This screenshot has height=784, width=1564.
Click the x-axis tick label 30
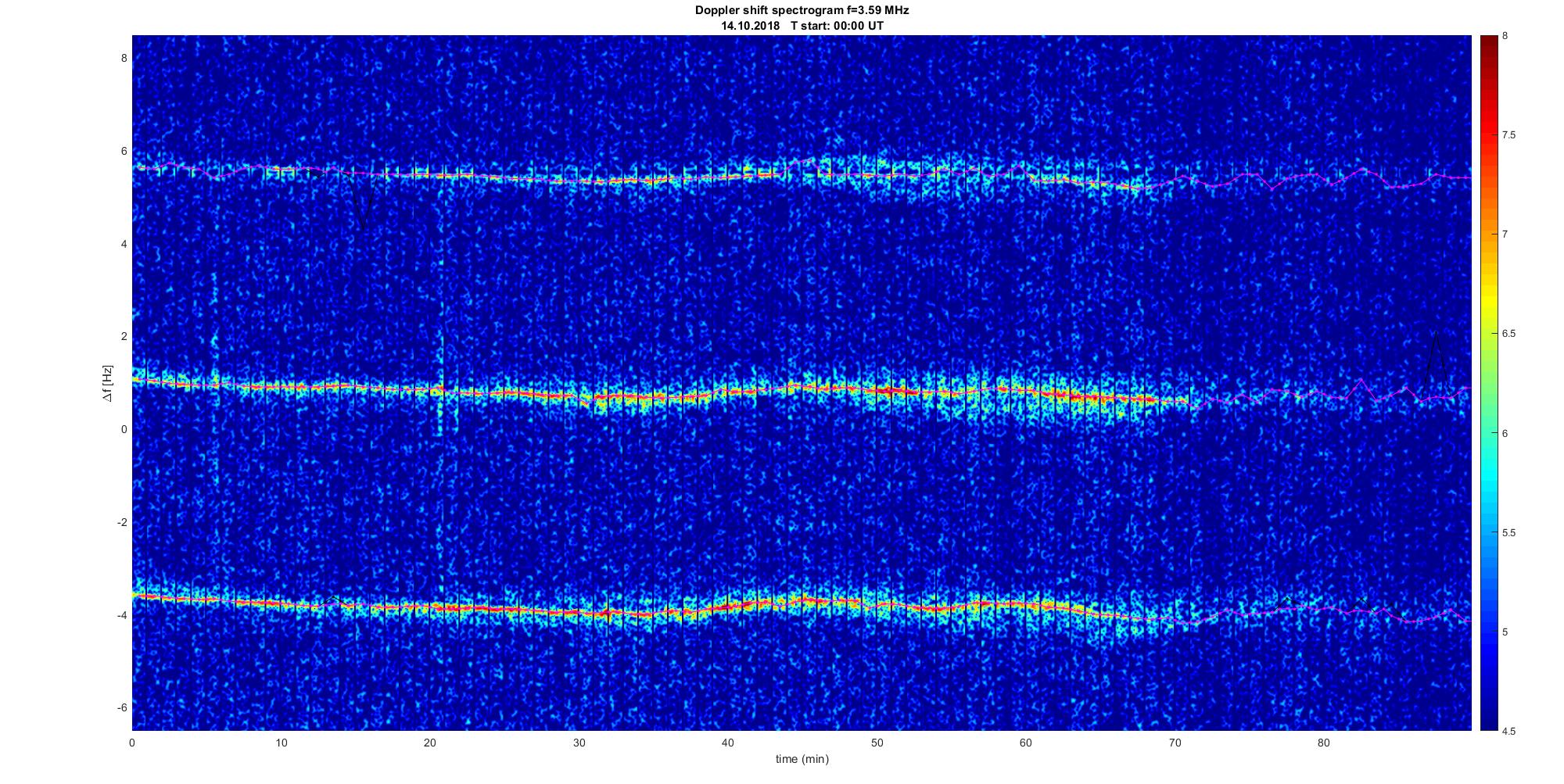(x=579, y=743)
